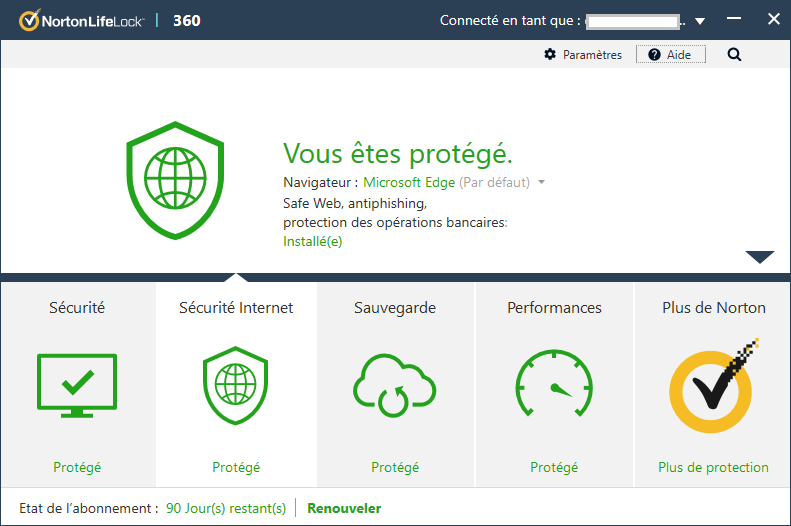The height and width of the screenshot is (526, 791).
Task: Select the Sauvegarde tab title
Action: click(x=395, y=308)
